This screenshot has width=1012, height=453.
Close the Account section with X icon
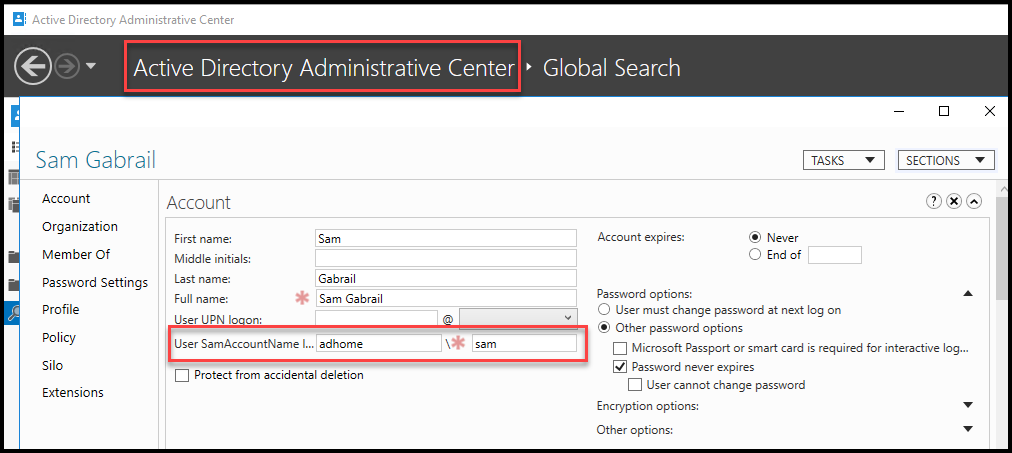[x=954, y=201]
